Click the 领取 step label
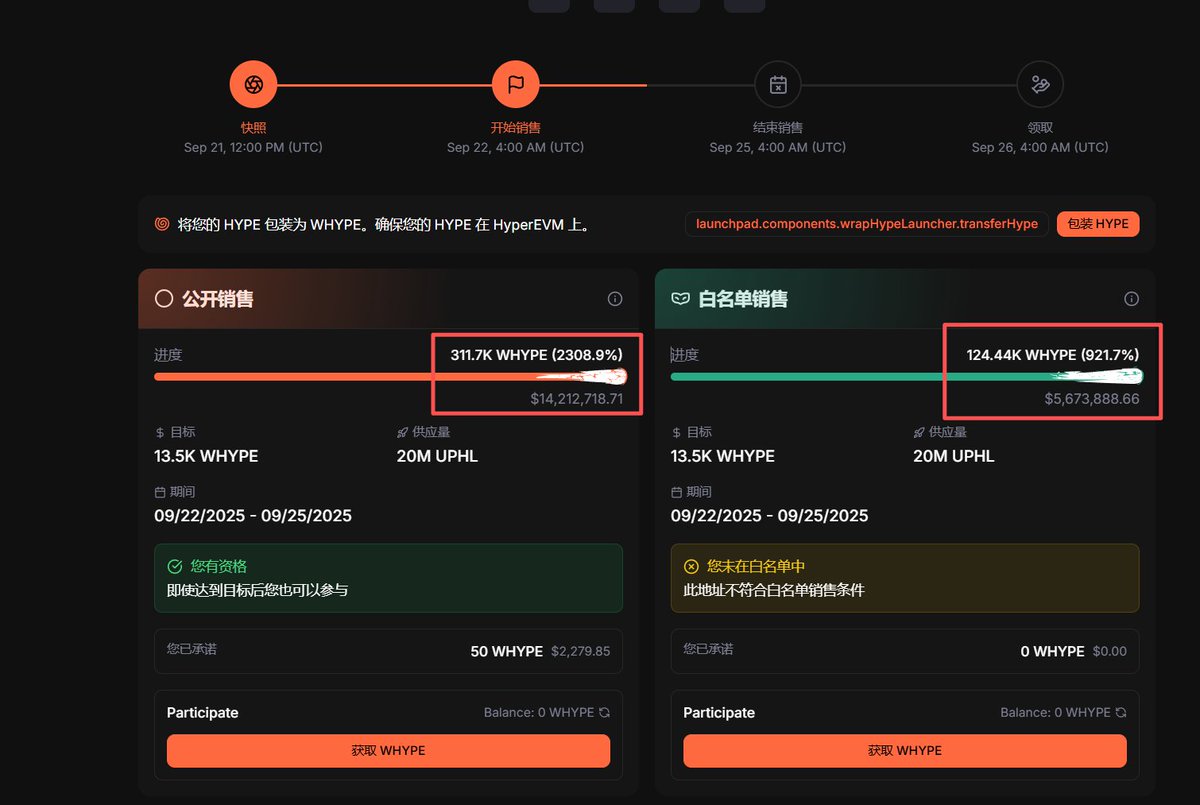The width and height of the screenshot is (1200, 805). [x=1040, y=128]
